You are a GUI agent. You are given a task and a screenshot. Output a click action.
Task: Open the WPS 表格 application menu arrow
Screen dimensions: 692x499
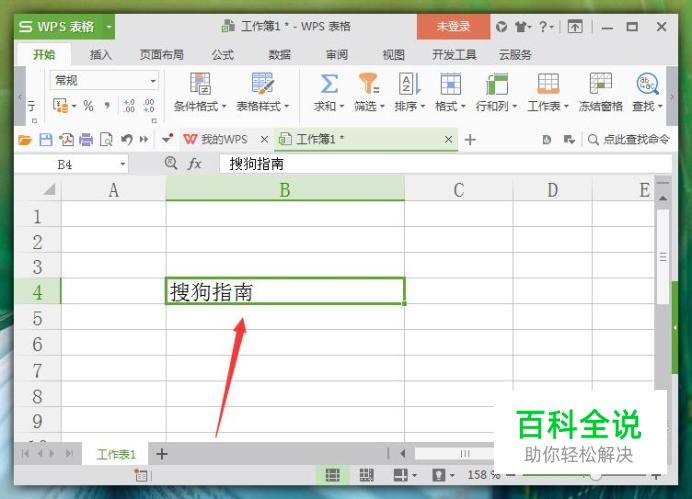109,27
